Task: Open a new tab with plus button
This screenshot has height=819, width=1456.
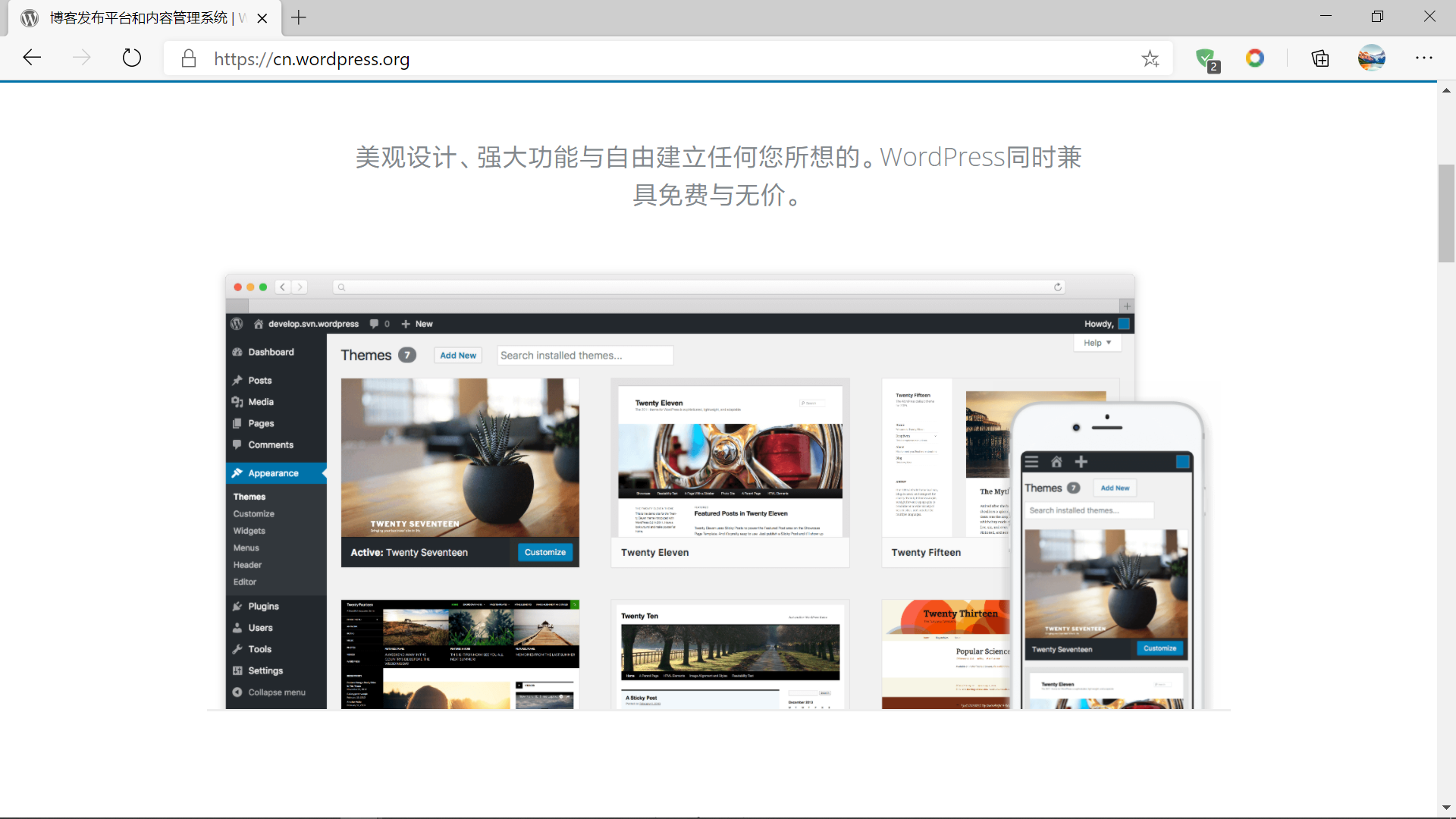Action: point(299,17)
